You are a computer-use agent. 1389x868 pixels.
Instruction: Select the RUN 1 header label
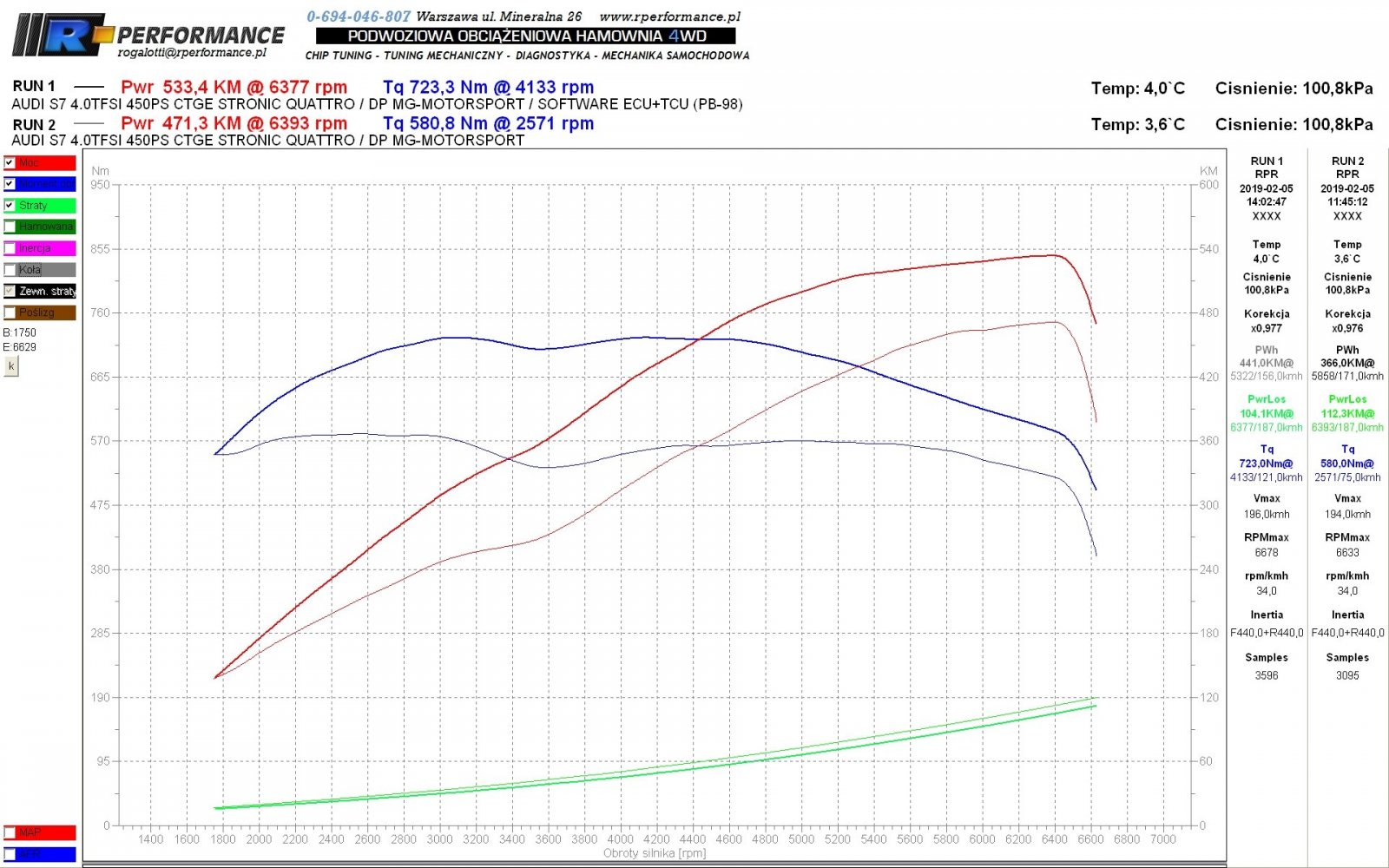click(34, 86)
